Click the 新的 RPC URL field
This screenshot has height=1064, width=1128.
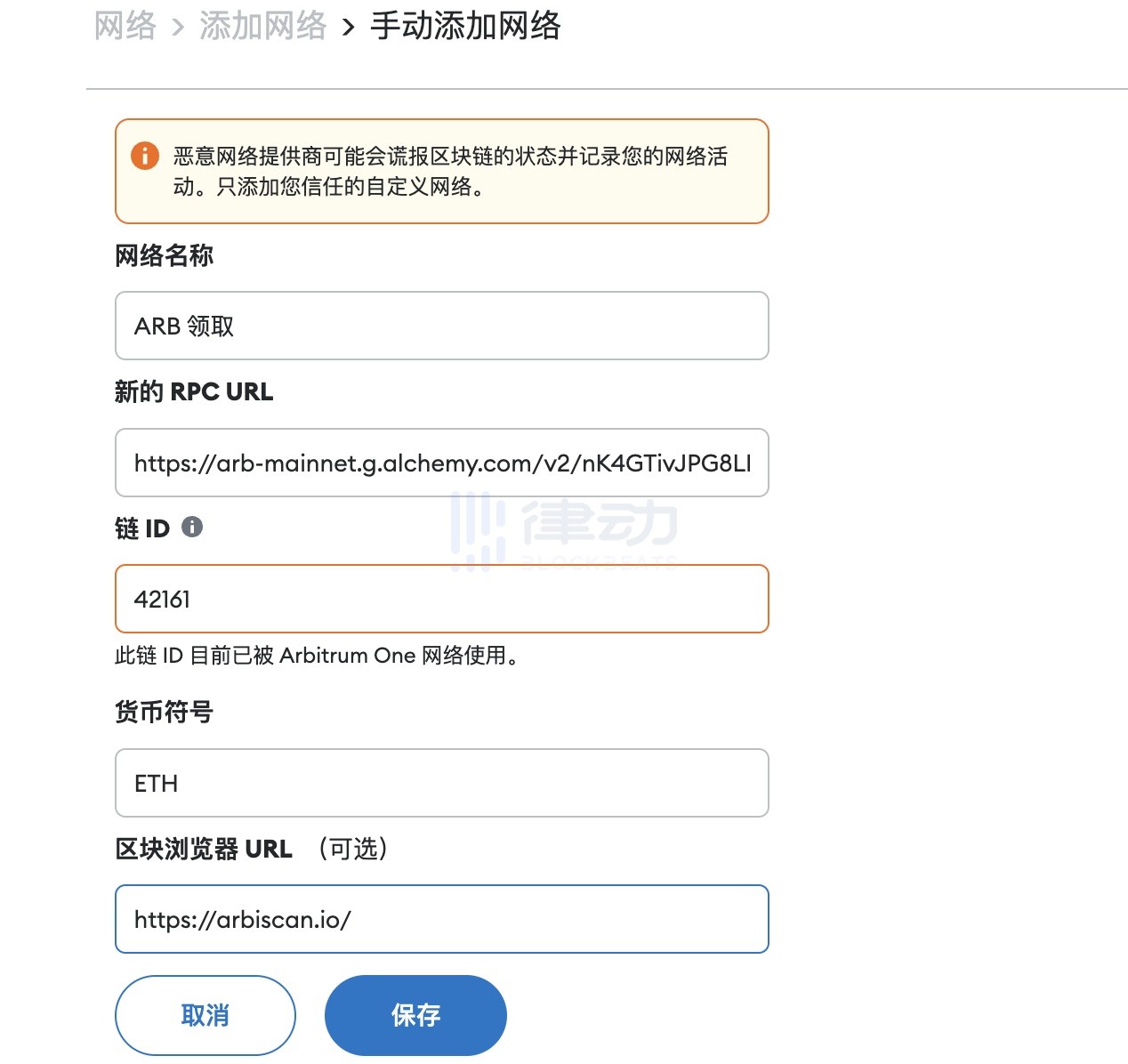click(441, 463)
